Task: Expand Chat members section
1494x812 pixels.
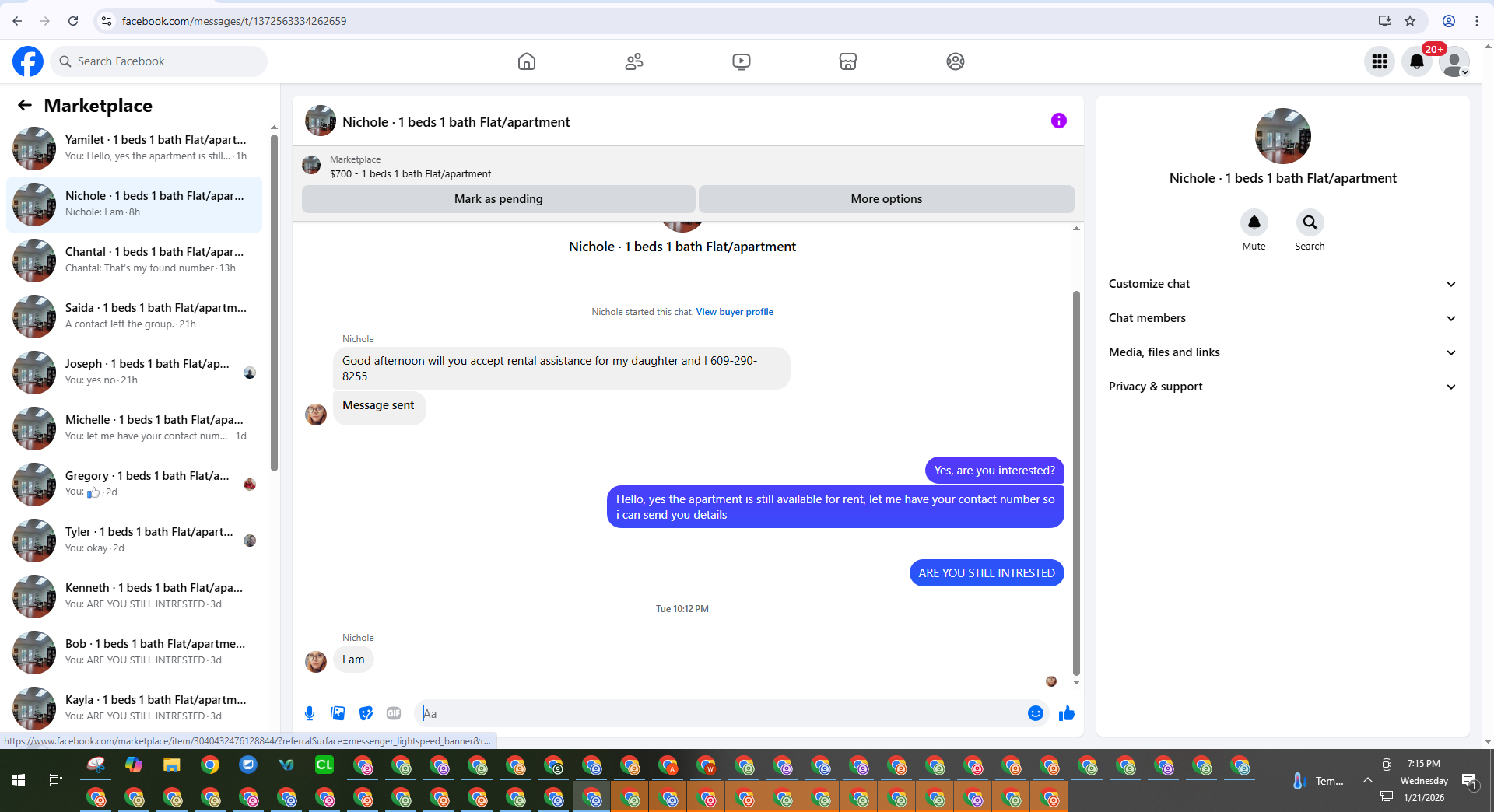Action: tap(1282, 318)
